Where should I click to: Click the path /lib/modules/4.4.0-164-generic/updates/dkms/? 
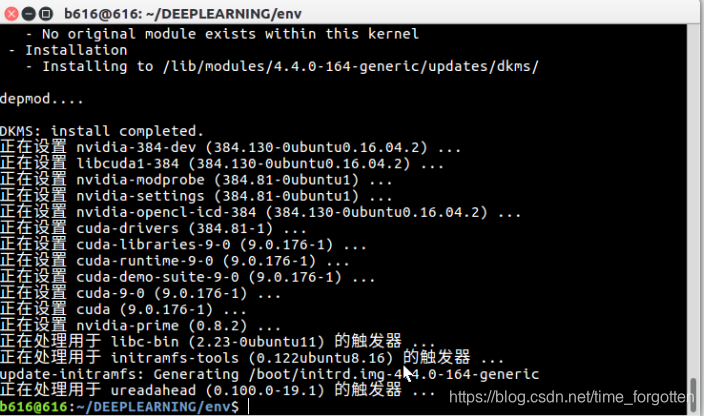[351, 66]
